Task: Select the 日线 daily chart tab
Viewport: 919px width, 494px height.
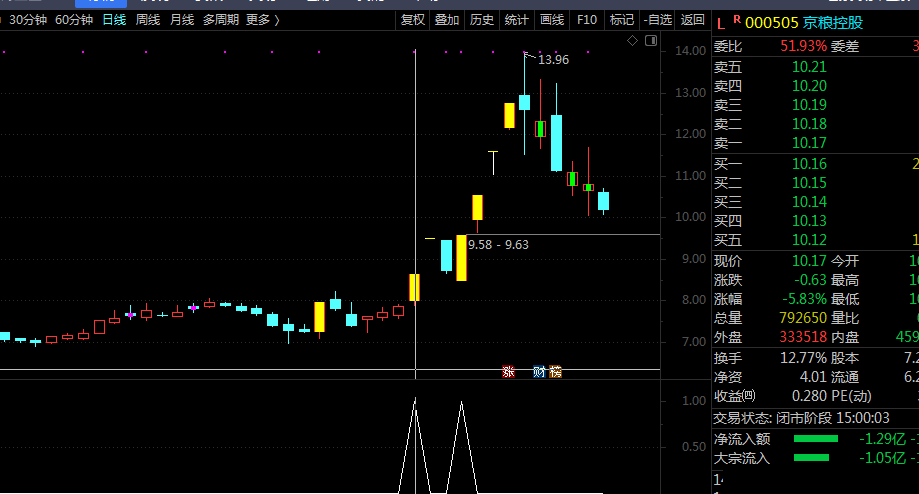Action: click(x=114, y=20)
